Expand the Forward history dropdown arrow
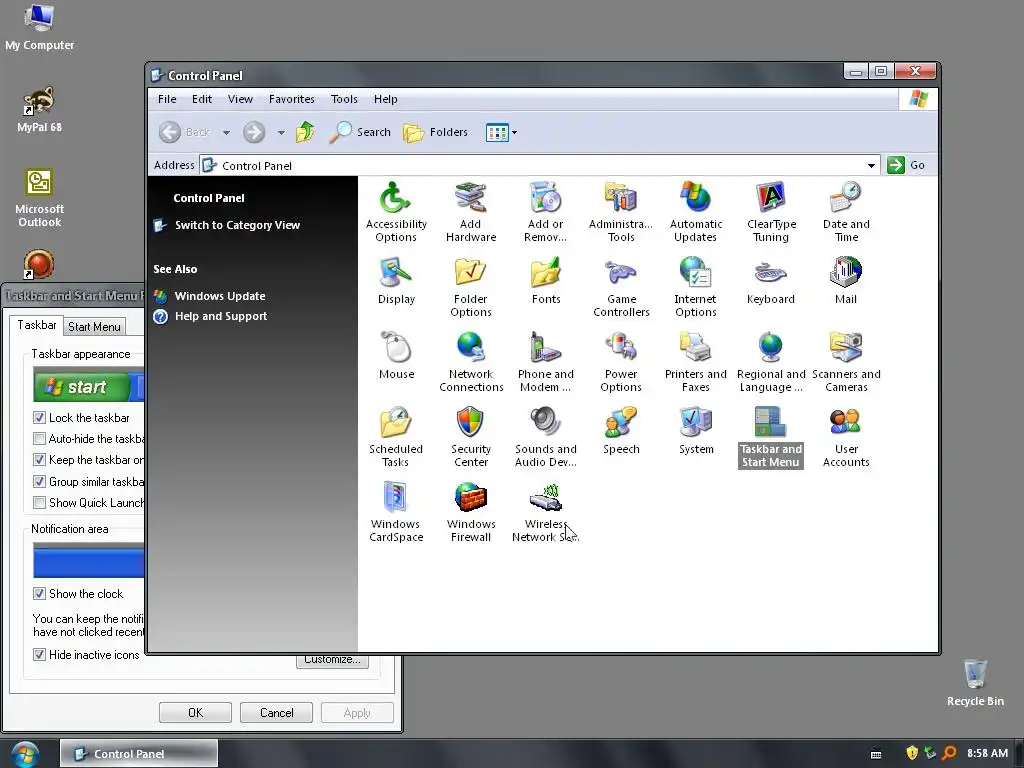The height and width of the screenshot is (768, 1024). [x=281, y=133]
